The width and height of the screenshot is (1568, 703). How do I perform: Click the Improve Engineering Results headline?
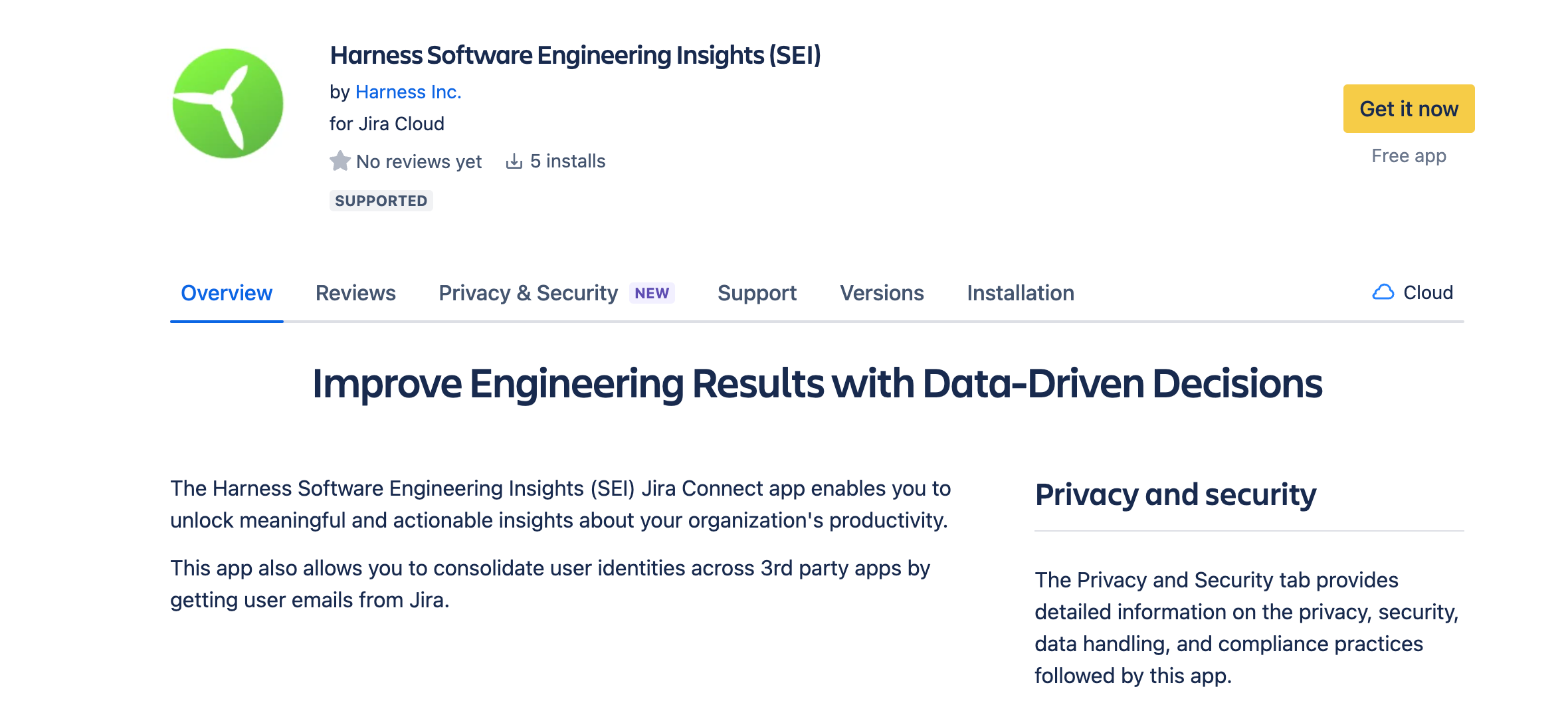[817, 383]
